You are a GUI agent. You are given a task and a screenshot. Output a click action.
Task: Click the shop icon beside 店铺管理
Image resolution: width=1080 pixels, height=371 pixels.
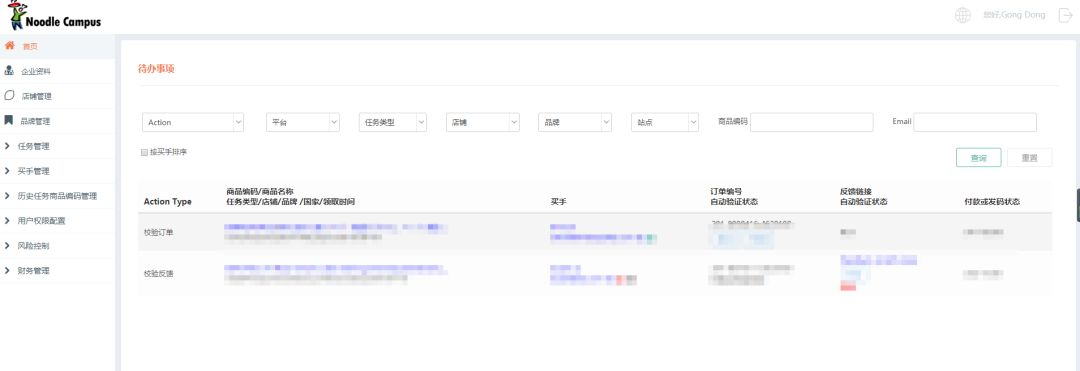tap(9, 96)
